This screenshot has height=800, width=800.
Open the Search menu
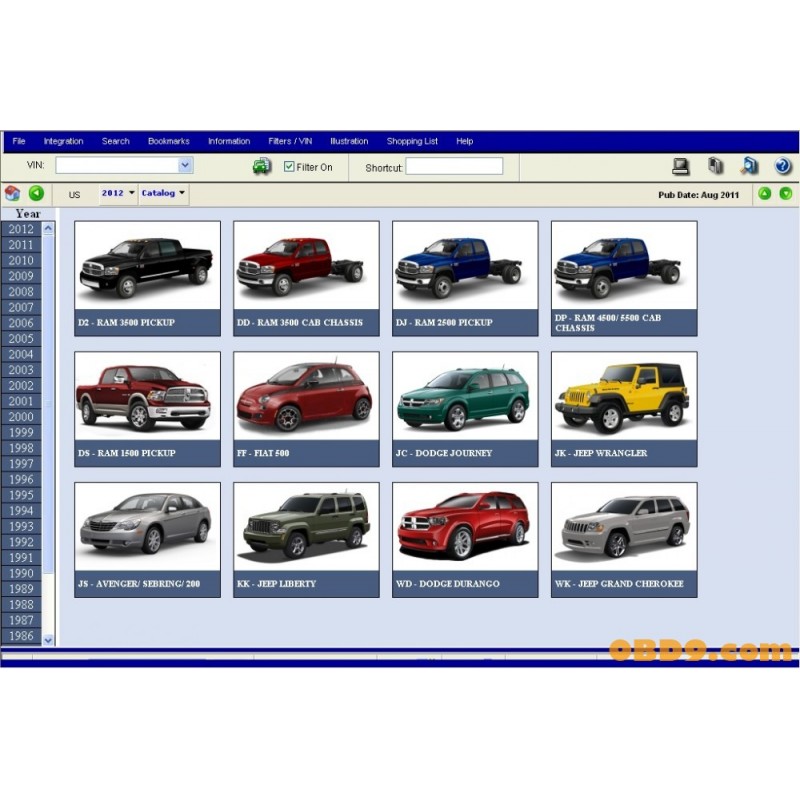tap(115, 141)
